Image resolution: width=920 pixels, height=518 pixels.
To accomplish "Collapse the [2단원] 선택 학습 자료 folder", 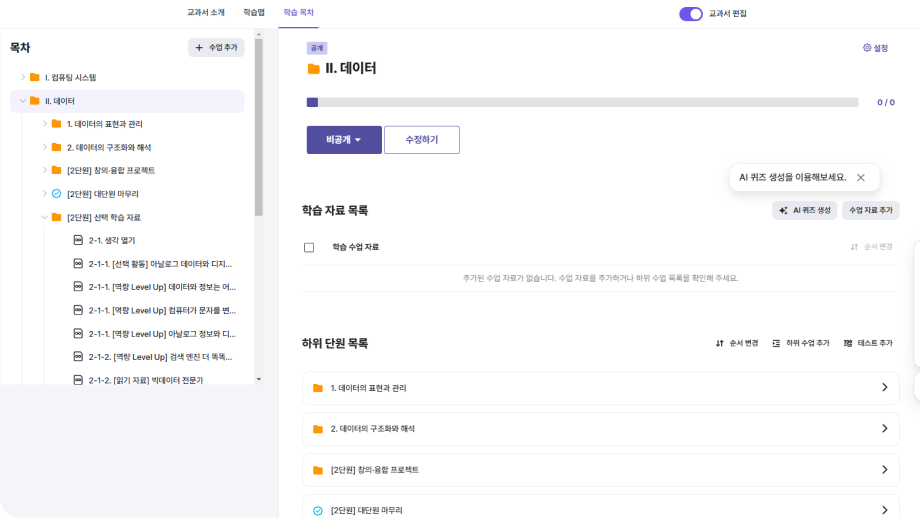I will [x=44, y=217].
